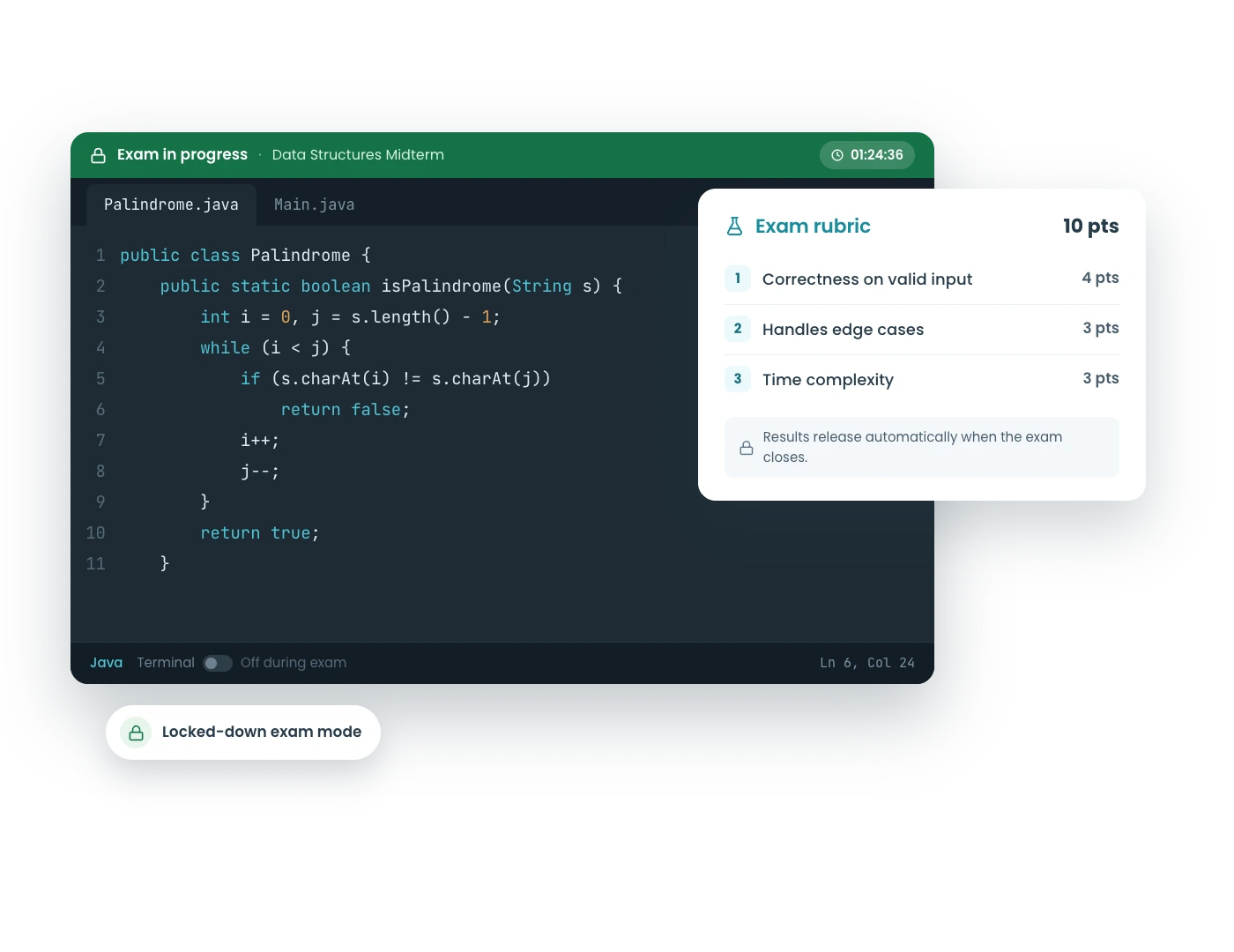Toggle the Terminal switch

tap(218, 663)
